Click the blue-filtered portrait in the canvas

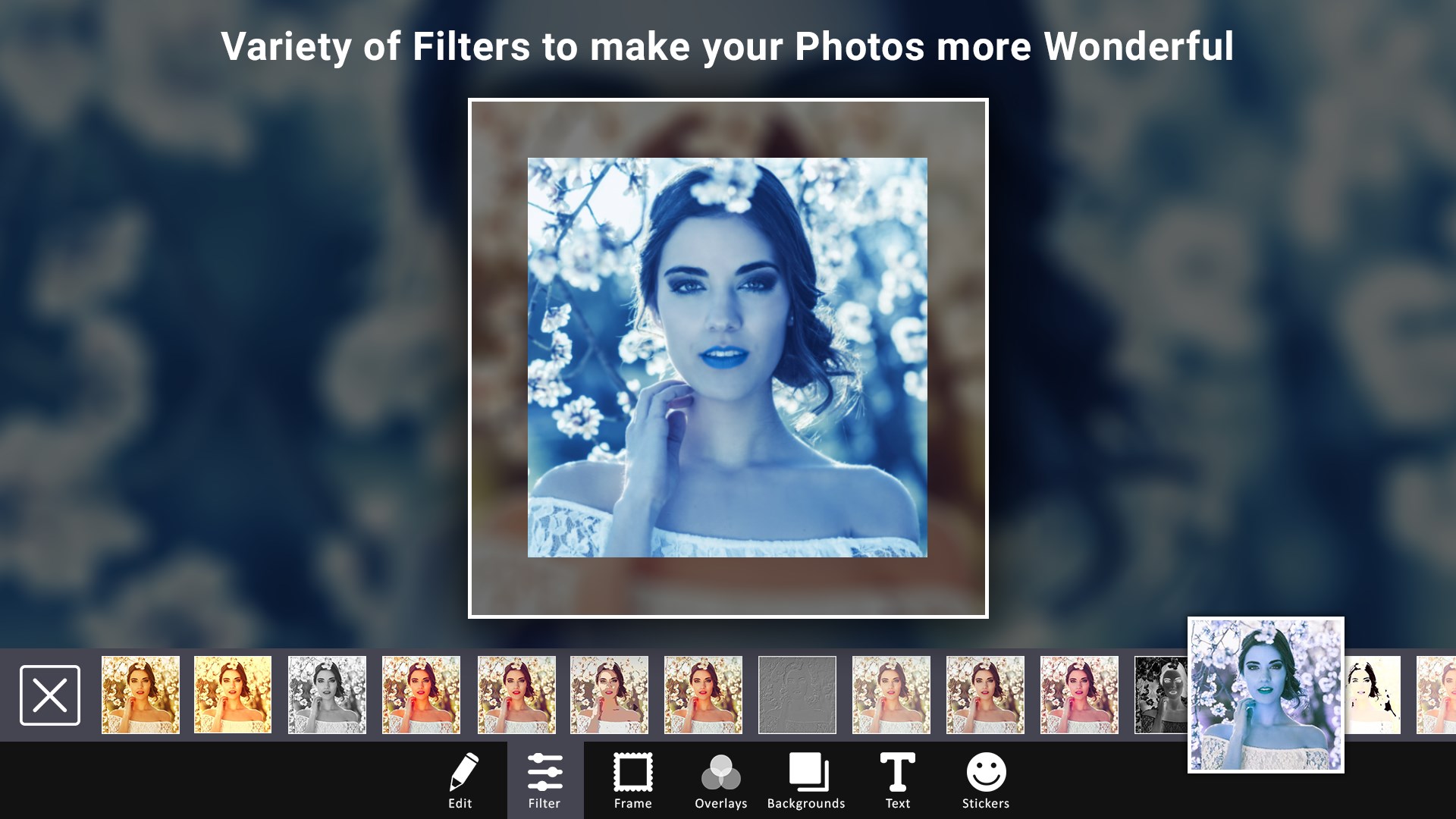(726, 357)
